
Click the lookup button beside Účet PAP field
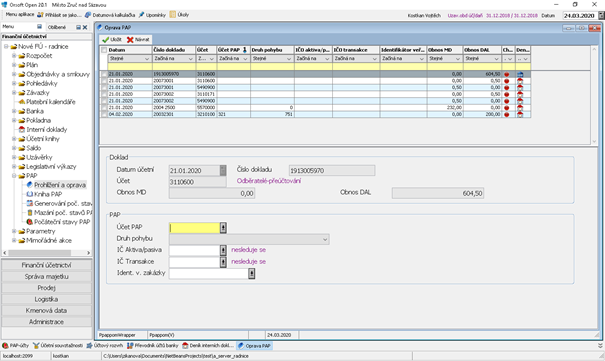click(x=223, y=228)
